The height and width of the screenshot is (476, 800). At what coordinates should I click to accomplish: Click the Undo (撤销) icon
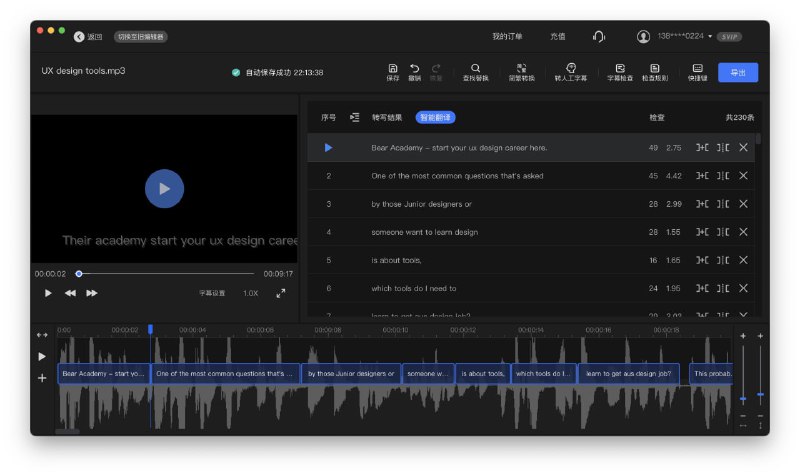point(414,71)
